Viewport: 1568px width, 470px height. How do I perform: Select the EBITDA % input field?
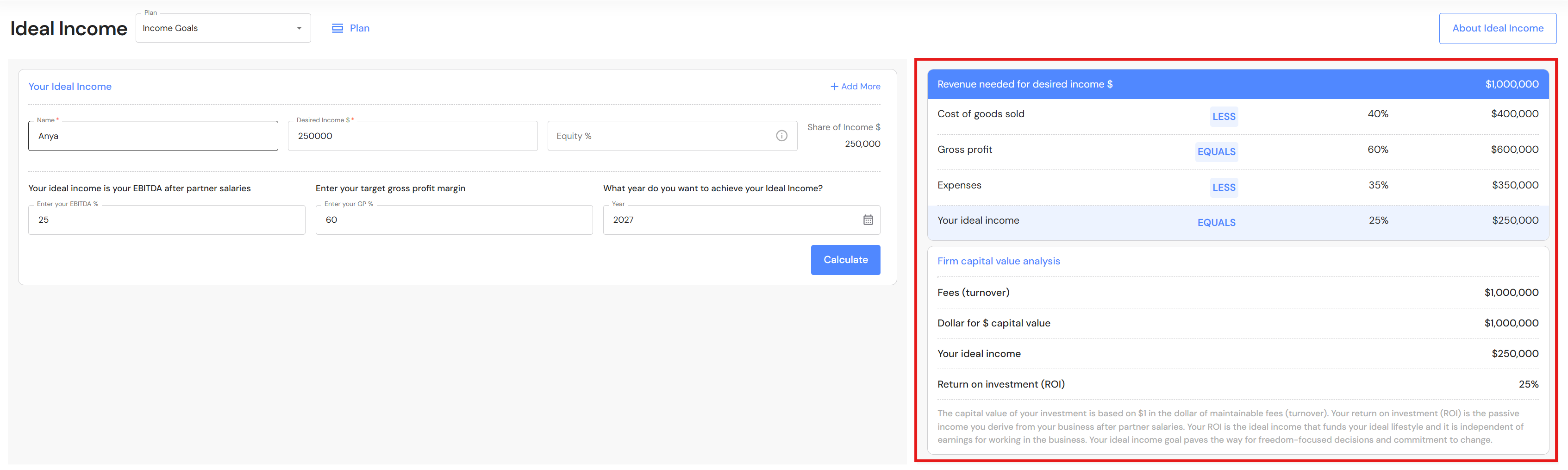click(x=166, y=220)
